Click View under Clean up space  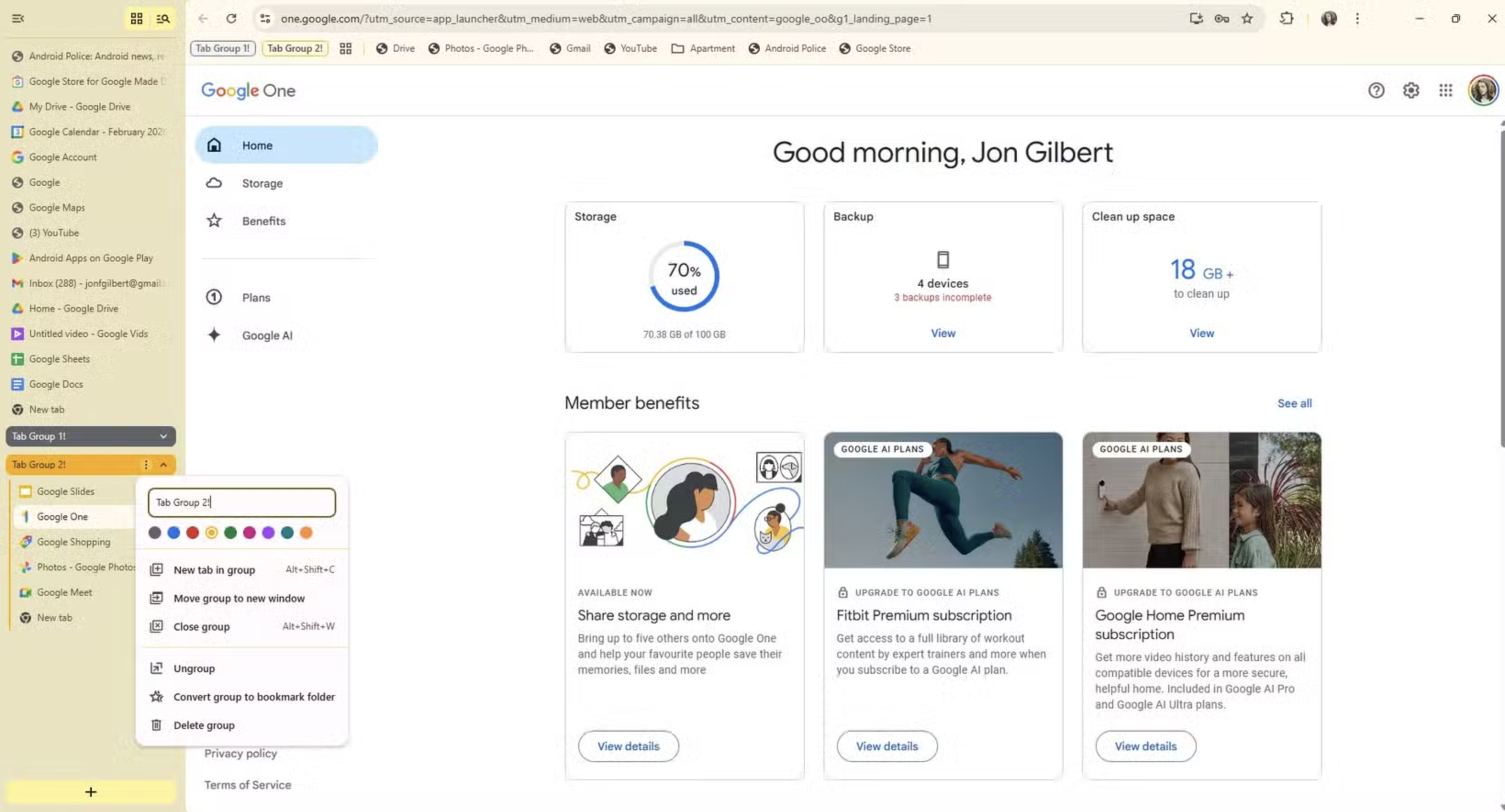pos(1201,333)
